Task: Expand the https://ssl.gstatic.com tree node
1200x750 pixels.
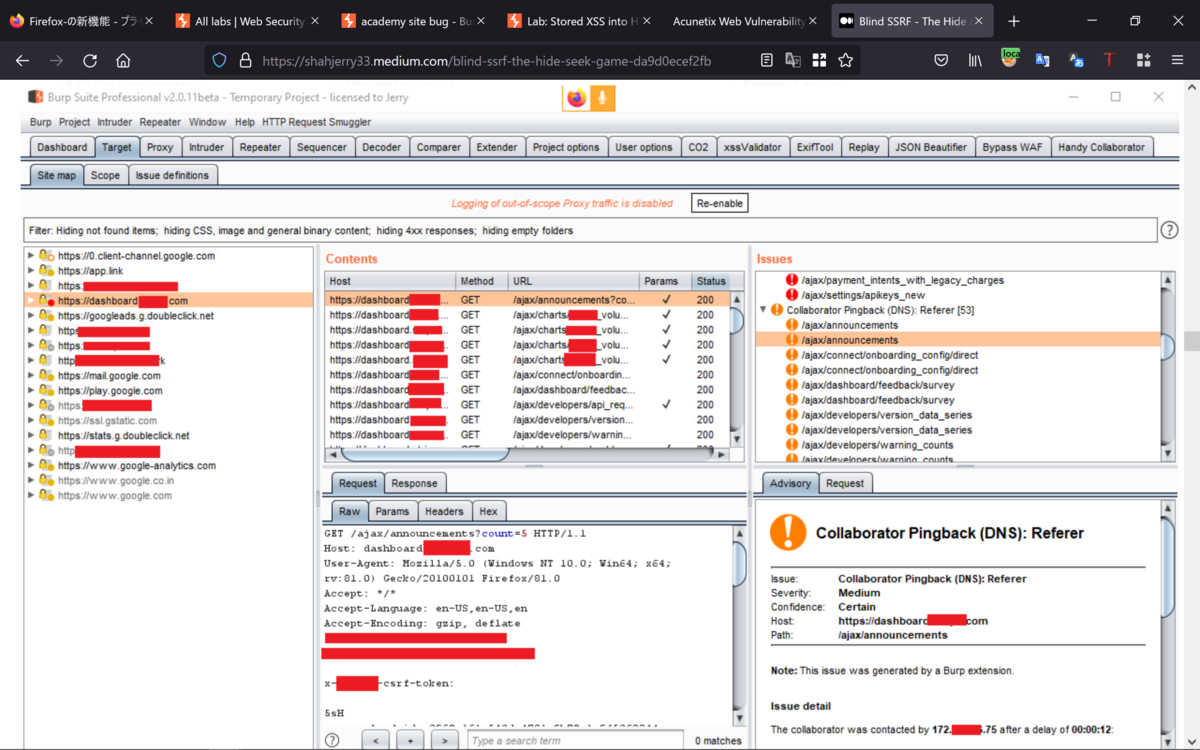Action: tap(31, 421)
